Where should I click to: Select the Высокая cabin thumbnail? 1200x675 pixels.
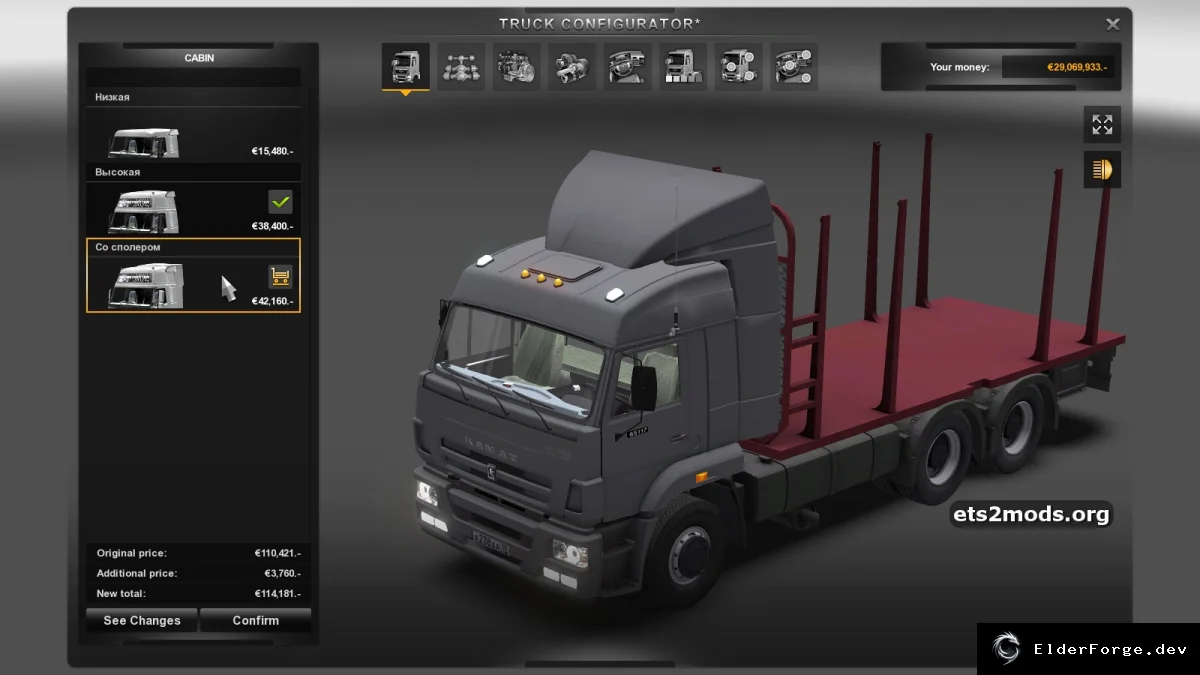click(x=144, y=212)
